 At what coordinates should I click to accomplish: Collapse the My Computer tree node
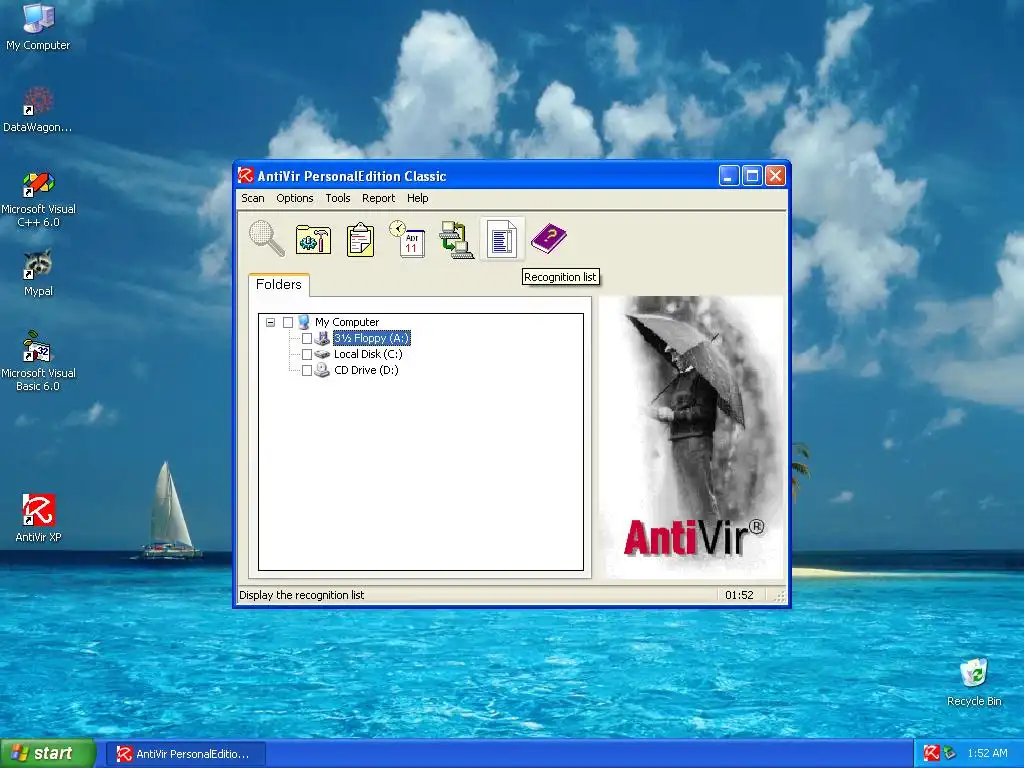pyautogui.click(x=270, y=322)
